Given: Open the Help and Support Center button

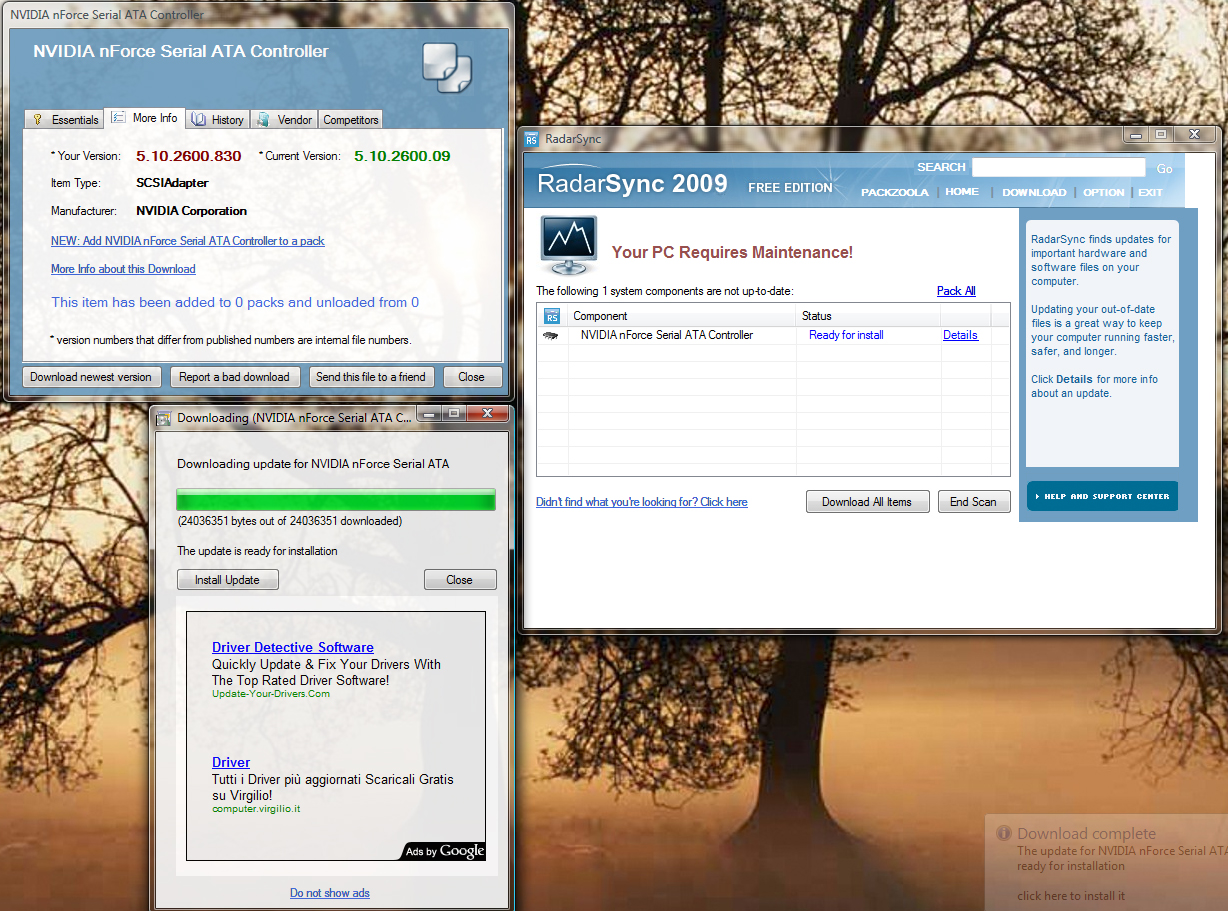Looking at the screenshot, I should [1103, 496].
